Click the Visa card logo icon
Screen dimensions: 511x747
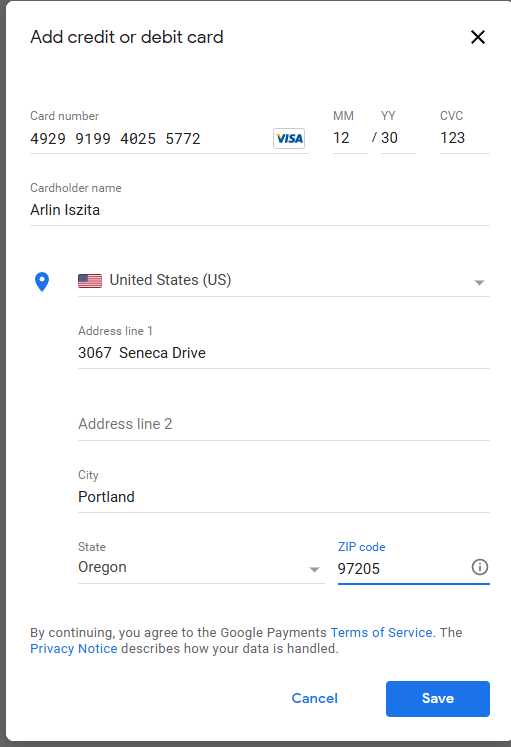click(289, 139)
